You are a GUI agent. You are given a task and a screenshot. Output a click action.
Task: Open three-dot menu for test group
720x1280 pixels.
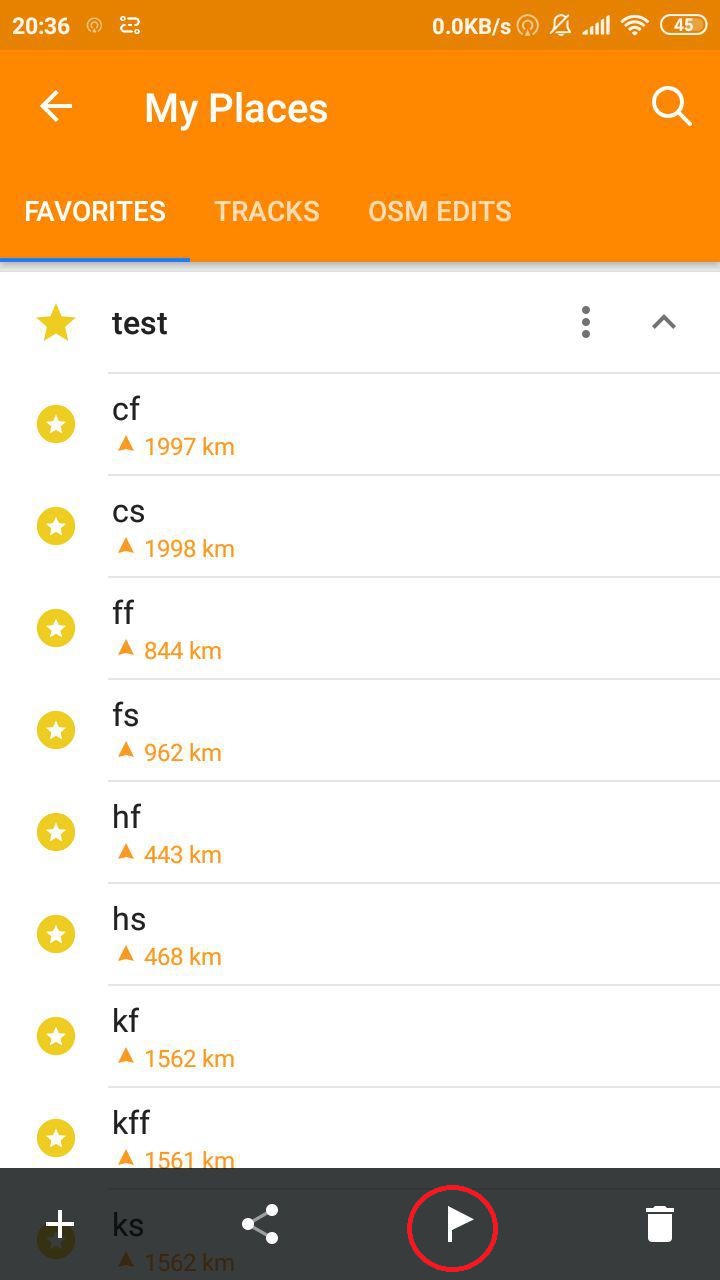click(586, 322)
